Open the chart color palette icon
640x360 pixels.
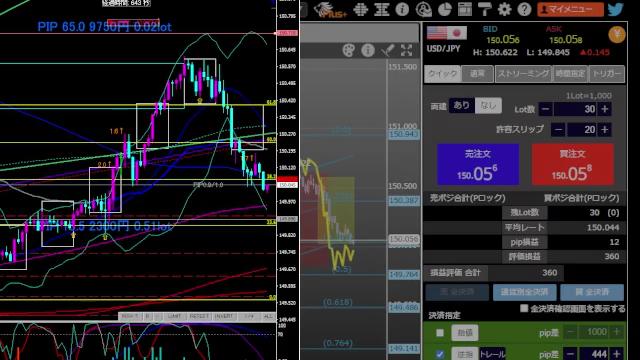point(348,50)
